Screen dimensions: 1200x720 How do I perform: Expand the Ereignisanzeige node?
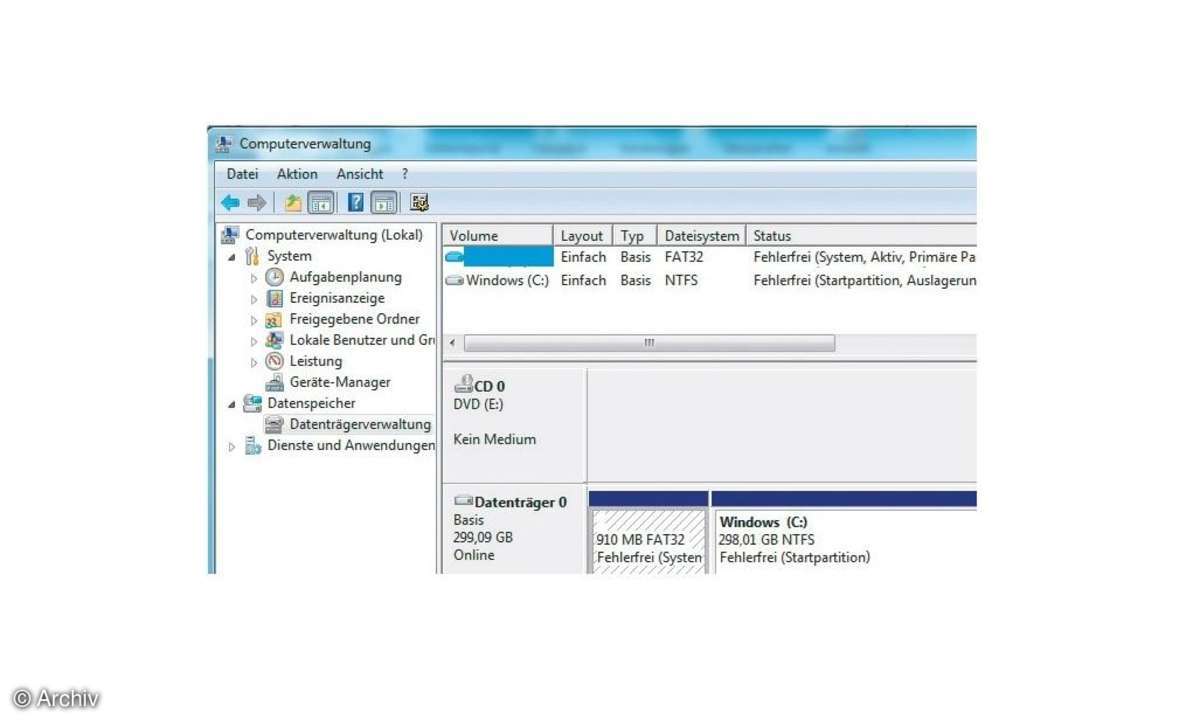(x=254, y=299)
